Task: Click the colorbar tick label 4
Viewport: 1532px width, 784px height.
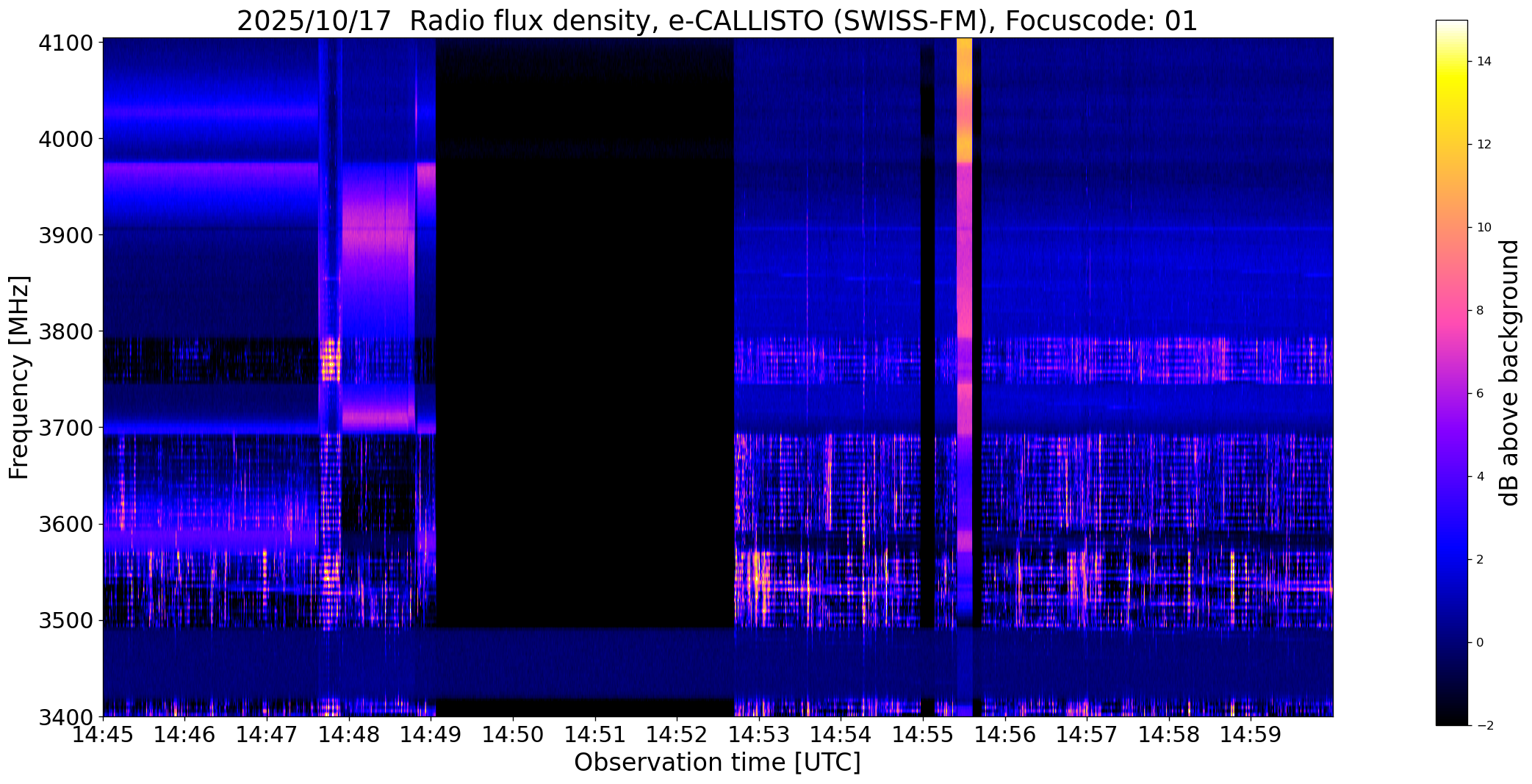Action: 1480,477
